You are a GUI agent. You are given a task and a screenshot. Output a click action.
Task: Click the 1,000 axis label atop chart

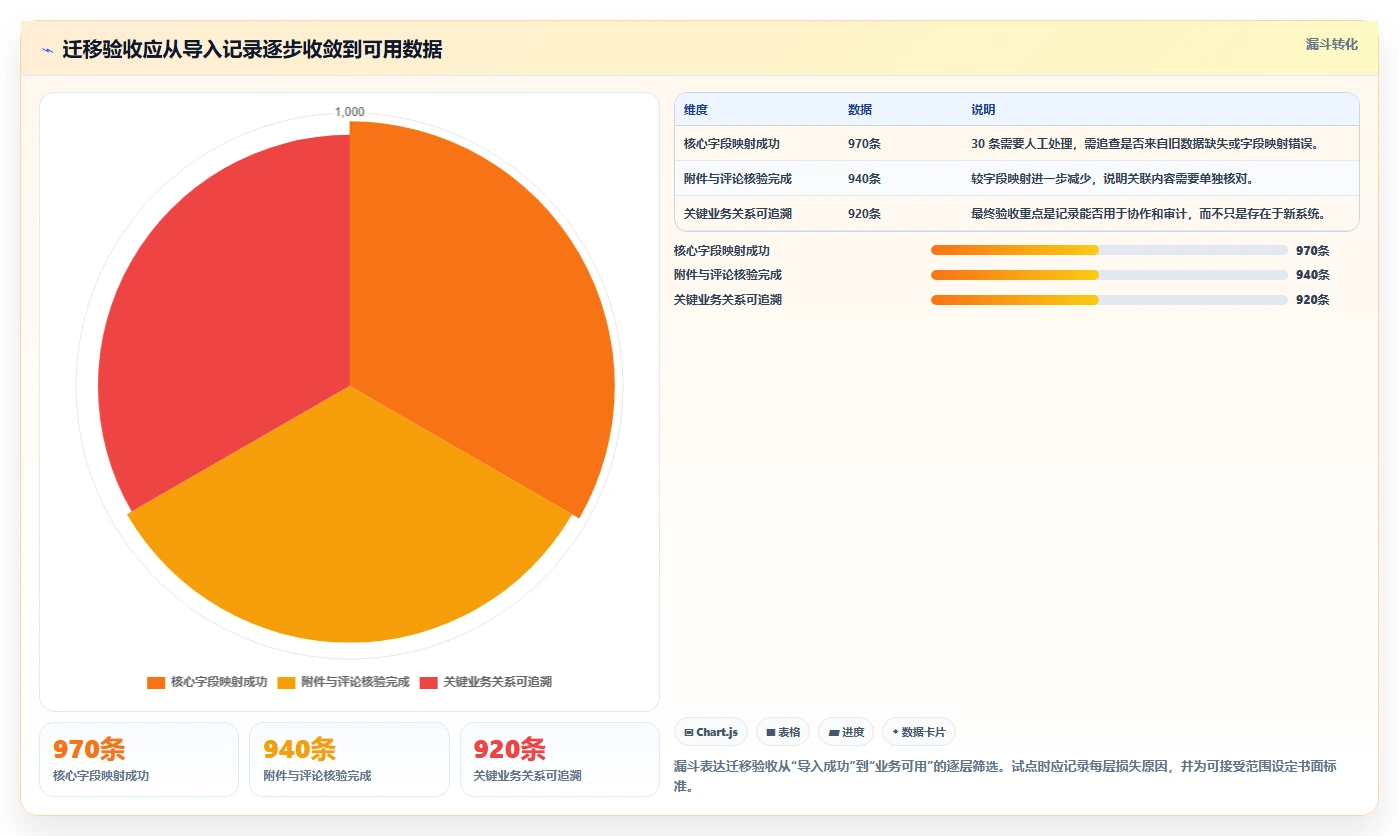(349, 112)
